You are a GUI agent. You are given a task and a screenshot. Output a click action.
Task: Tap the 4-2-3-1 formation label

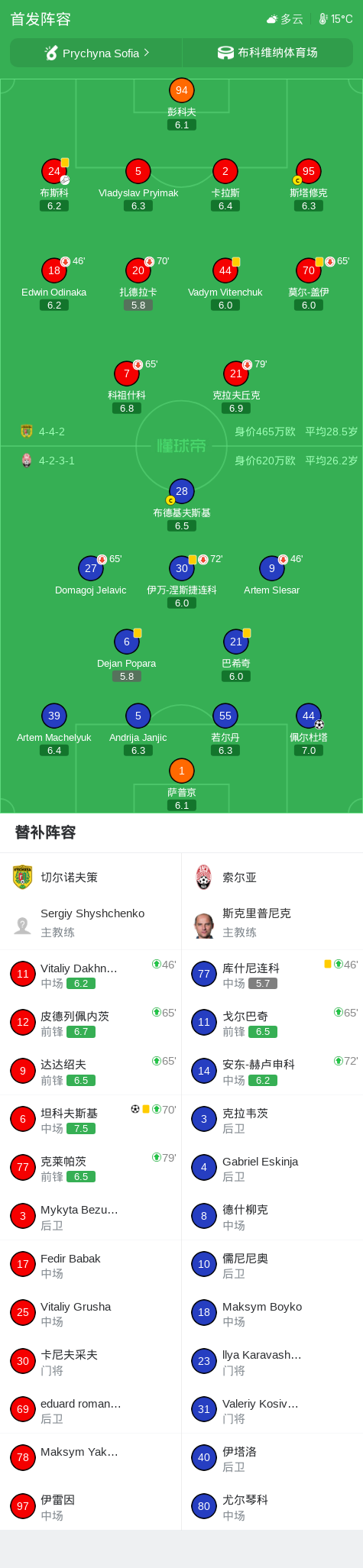pos(57,461)
